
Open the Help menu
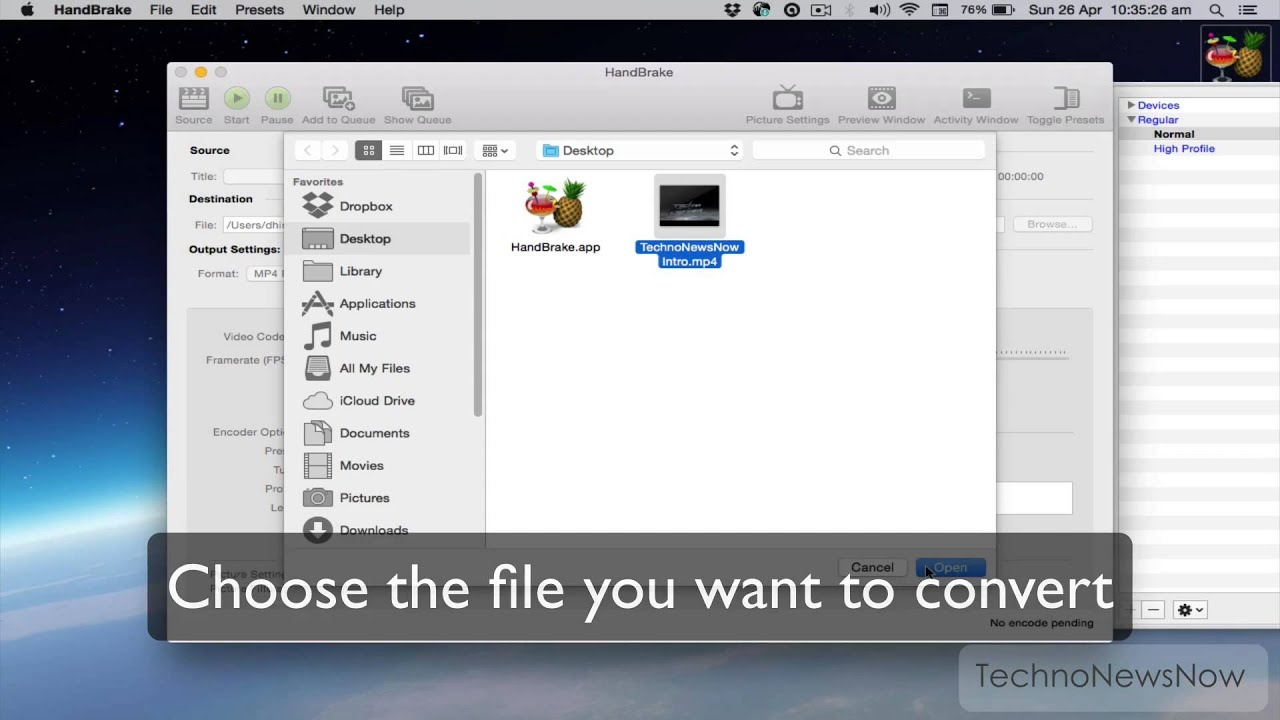(x=389, y=10)
